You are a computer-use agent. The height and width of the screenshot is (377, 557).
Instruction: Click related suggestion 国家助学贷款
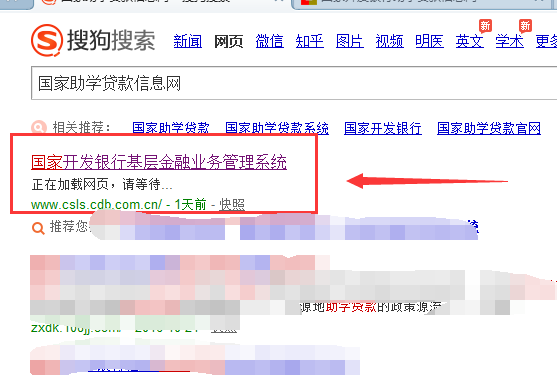[171, 128]
